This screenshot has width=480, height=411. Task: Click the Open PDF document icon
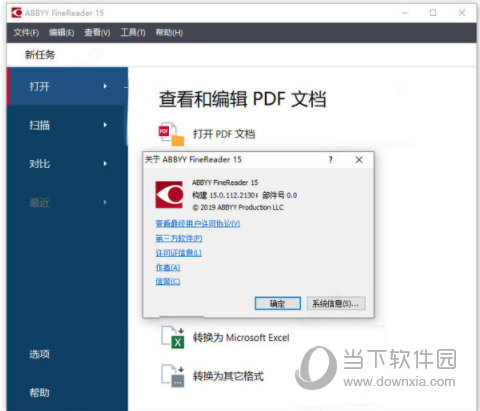[x=171, y=134]
